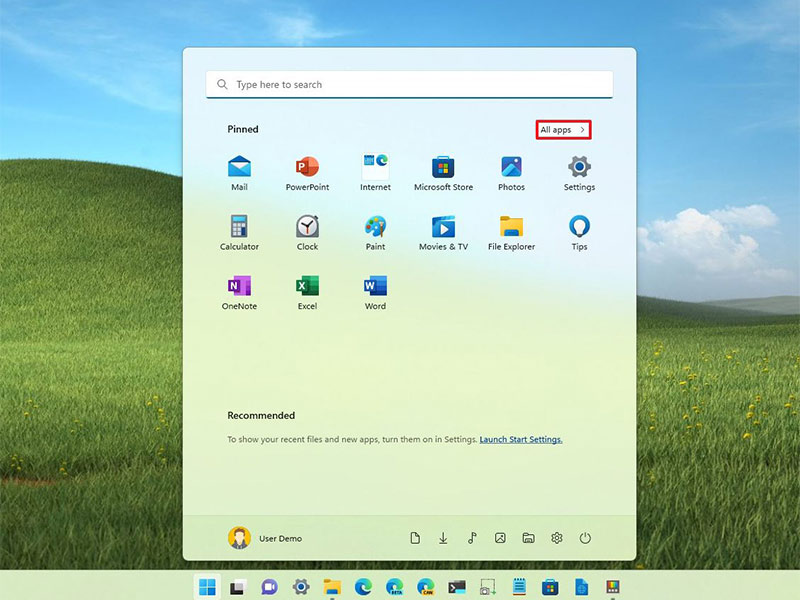Click the Recommended section heading

tap(261, 415)
